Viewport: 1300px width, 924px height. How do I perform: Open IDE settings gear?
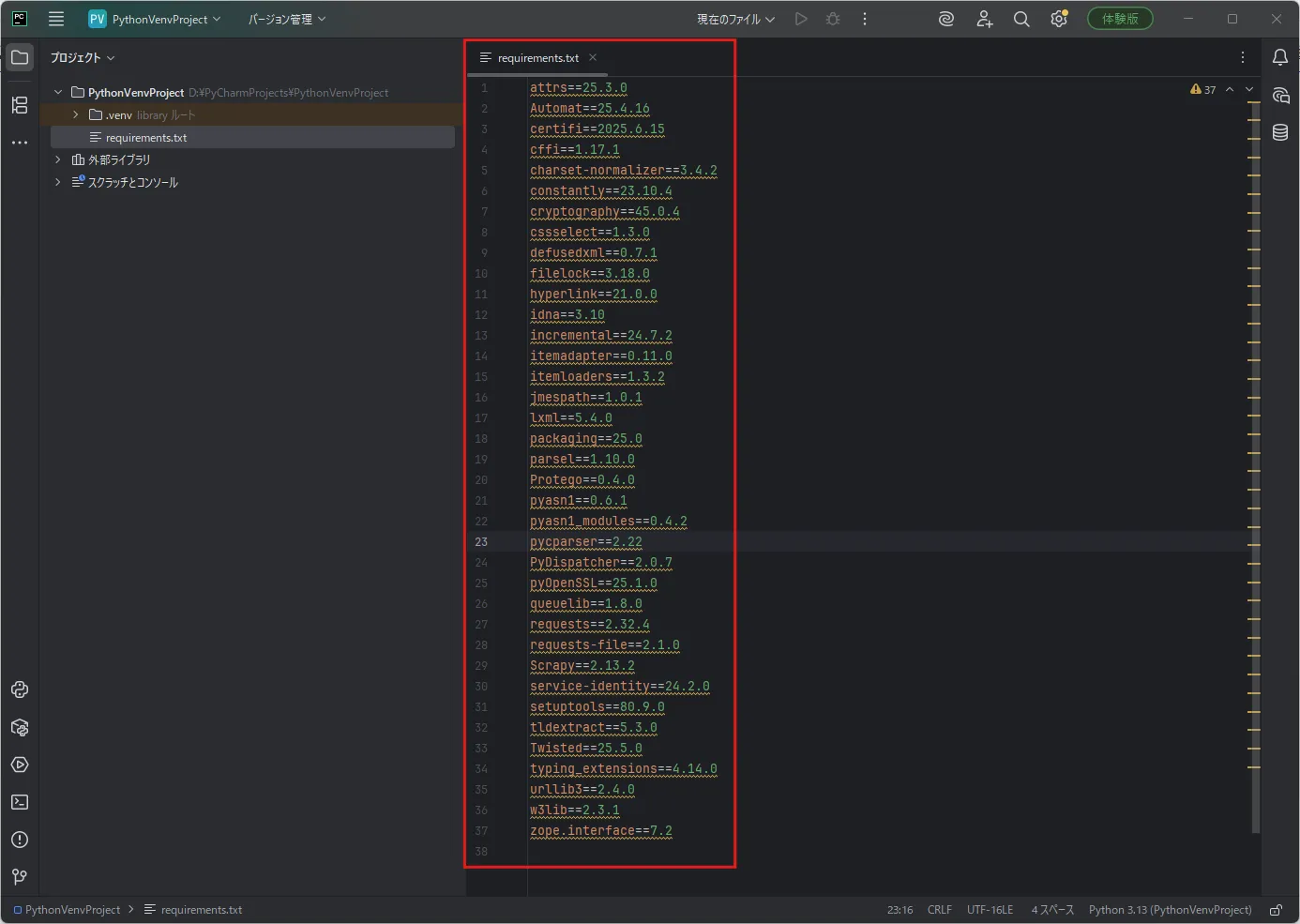coord(1059,19)
